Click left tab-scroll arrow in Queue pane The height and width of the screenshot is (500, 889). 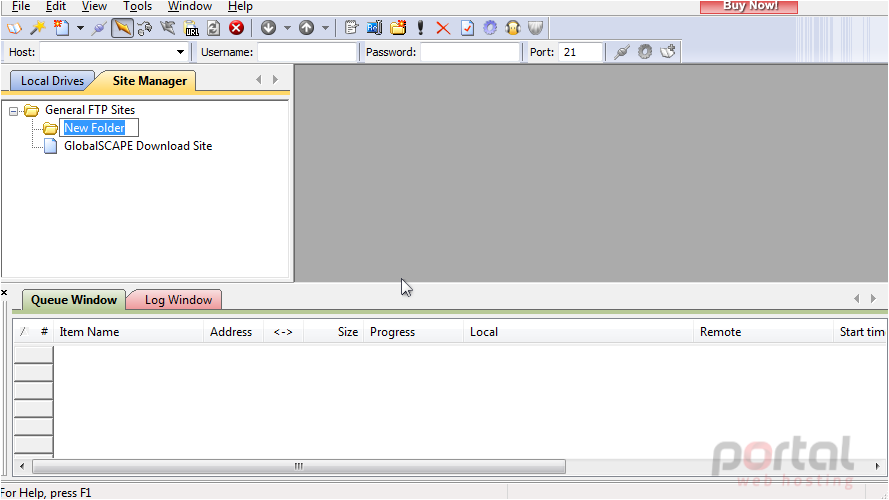point(857,299)
